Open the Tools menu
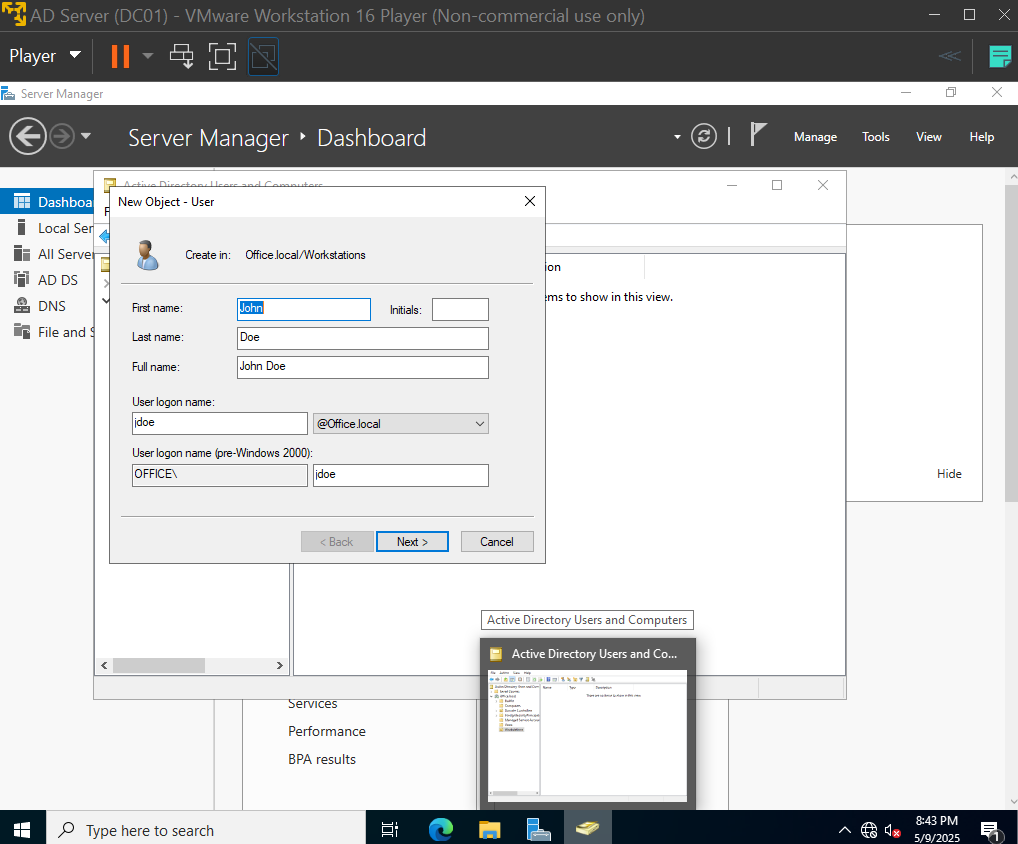 (875, 137)
